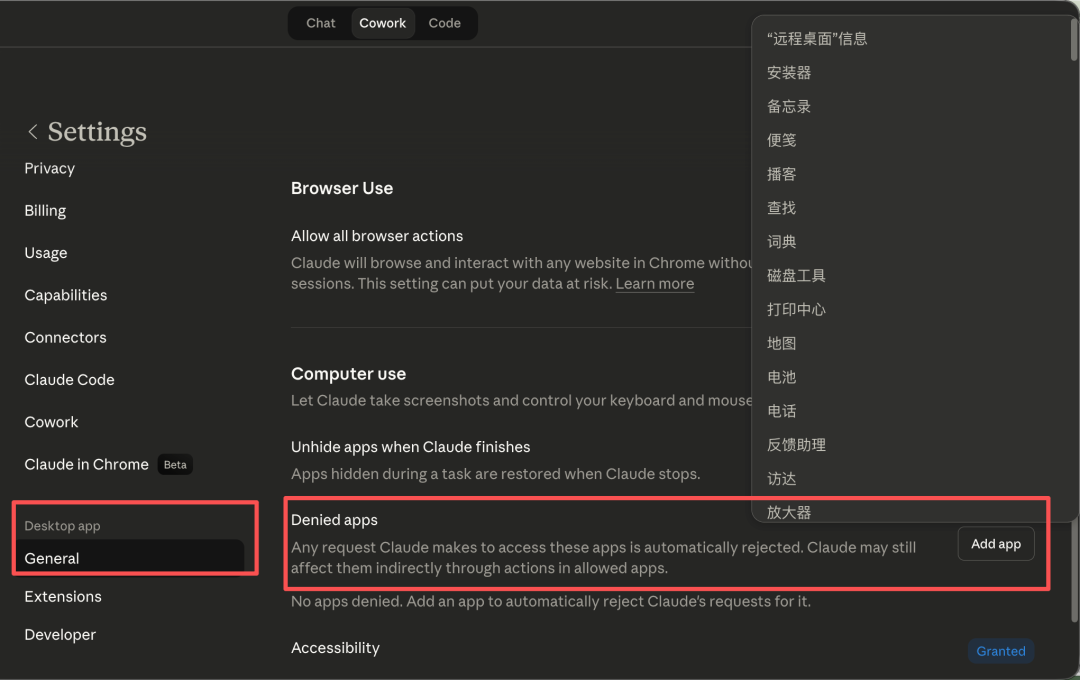Select General under Desktop app
The width and height of the screenshot is (1080, 680).
[x=49, y=558]
